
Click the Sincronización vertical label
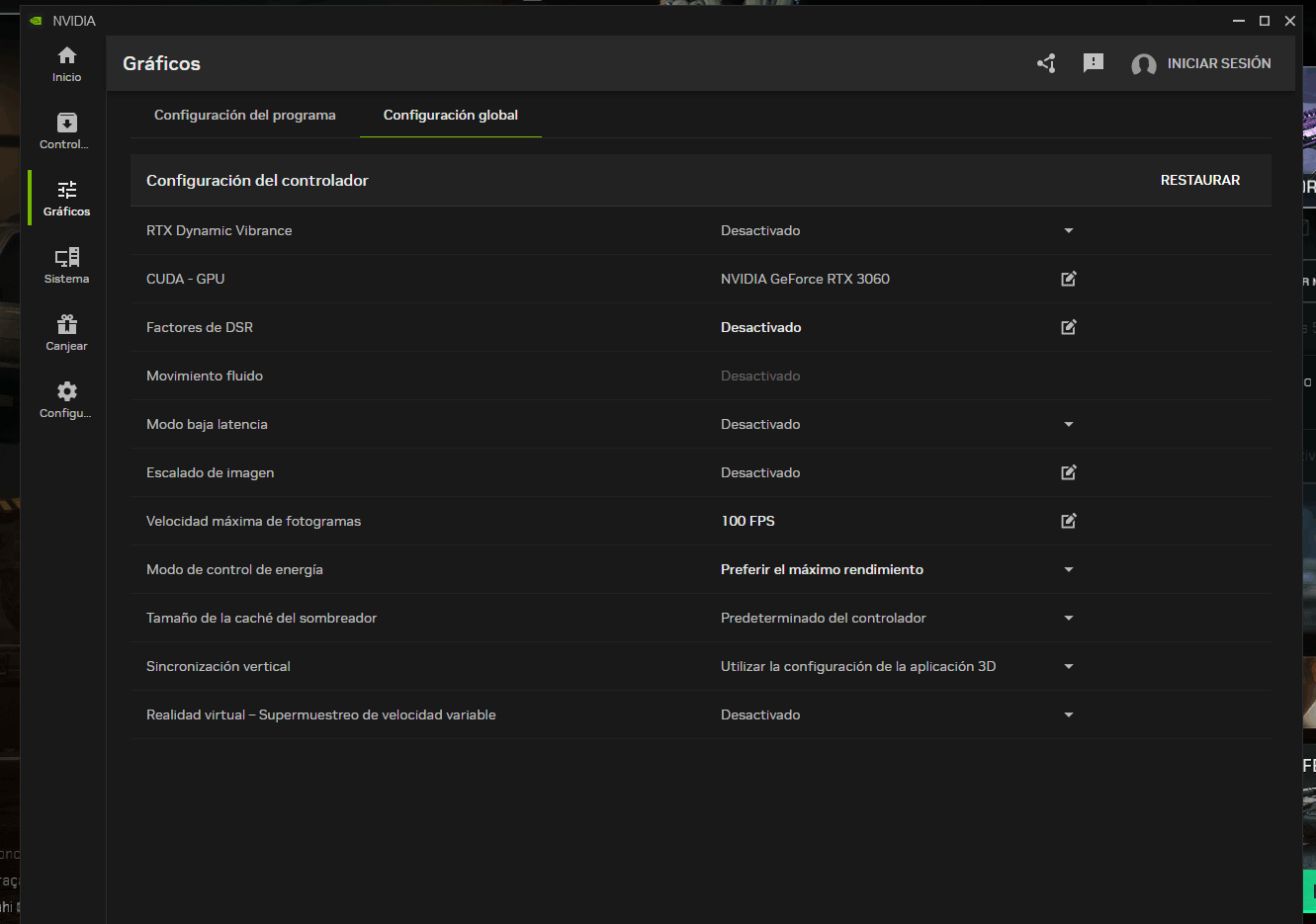click(x=219, y=666)
